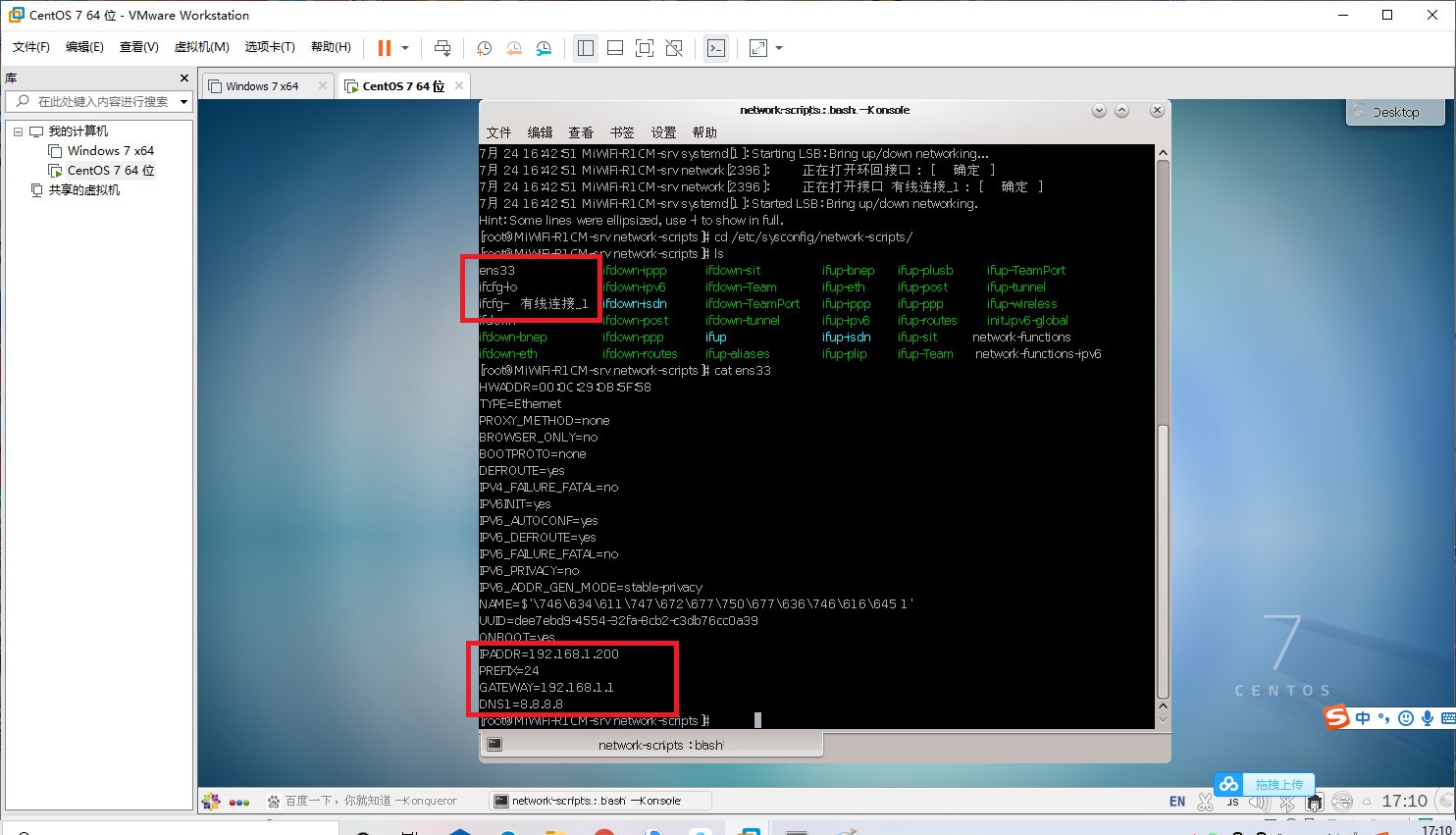This screenshot has width=1456, height=835.
Task: Open the stretch display dropdown arrow
Action: click(779, 48)
